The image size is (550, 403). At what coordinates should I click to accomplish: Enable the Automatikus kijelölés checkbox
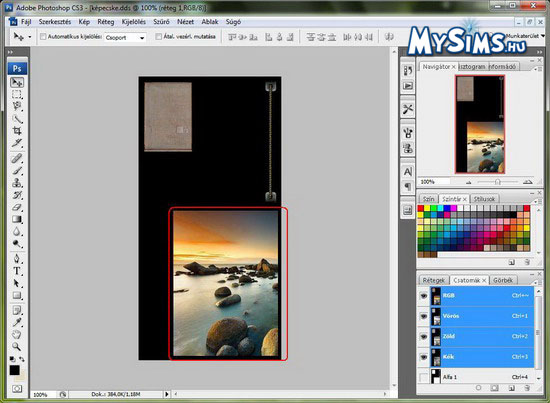tap(43, 36)
